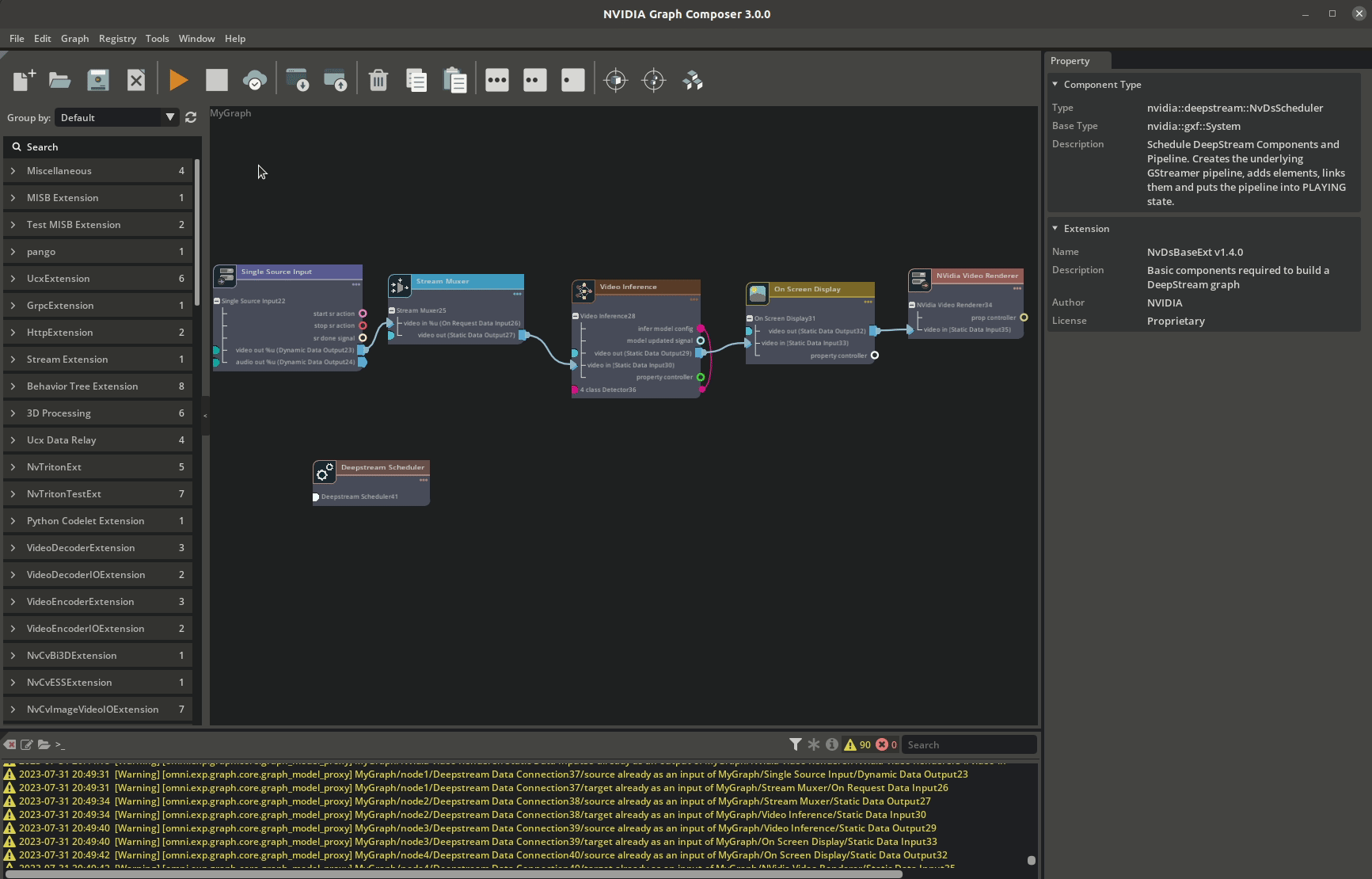The image size is (1372, 879).
Task: Click the pink start sr action port
Action: [x=363, y=314]
